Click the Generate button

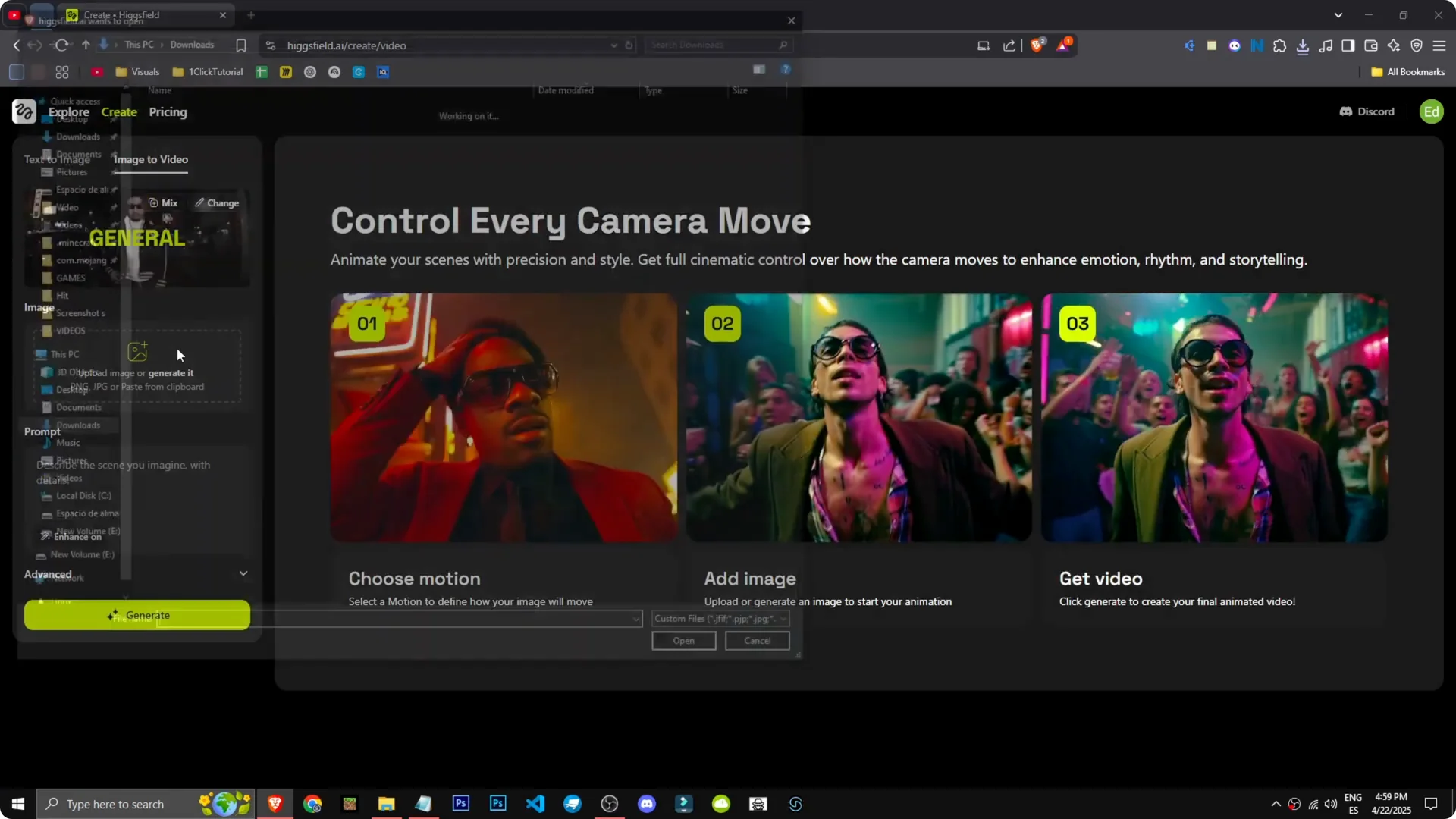click(x=137, y=615)
